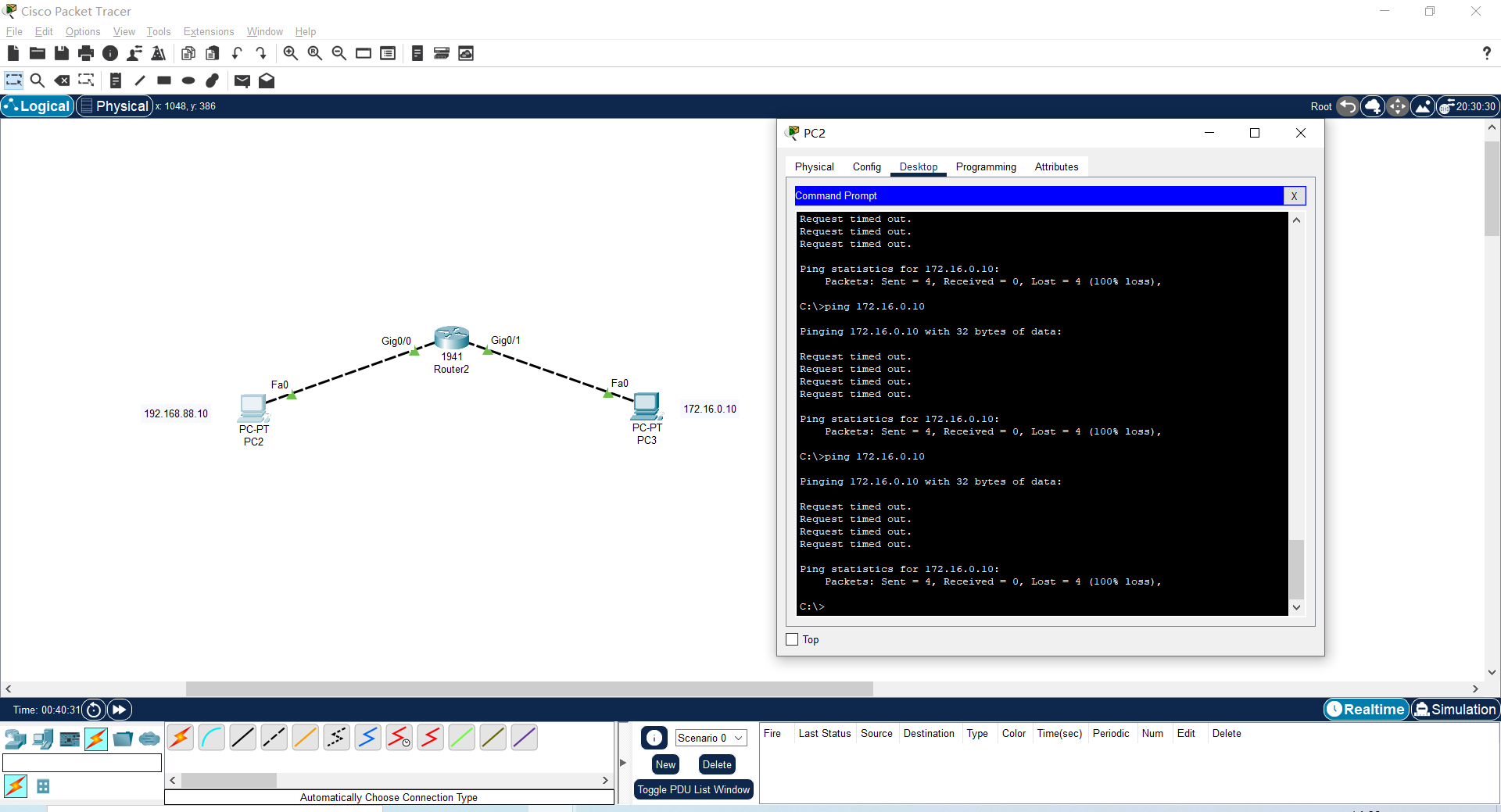Switch to Simulation mode
This screenshot has height=812, width=1501.
(1456, 710)
